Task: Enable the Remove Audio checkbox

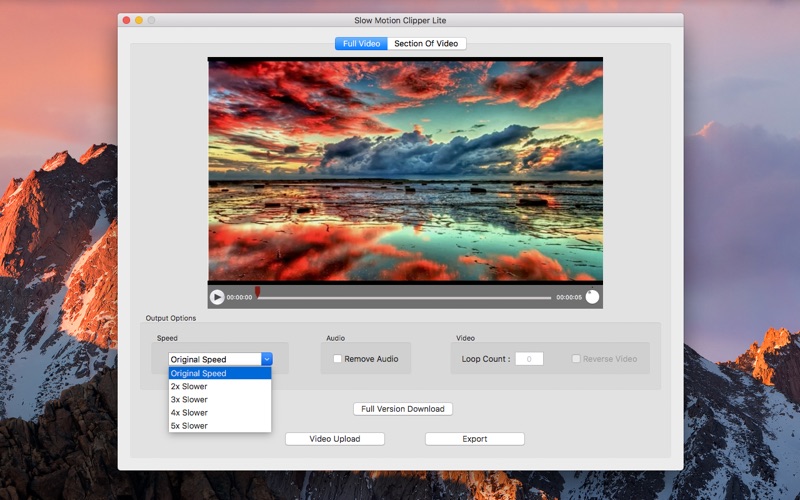Action: point(338,359)
